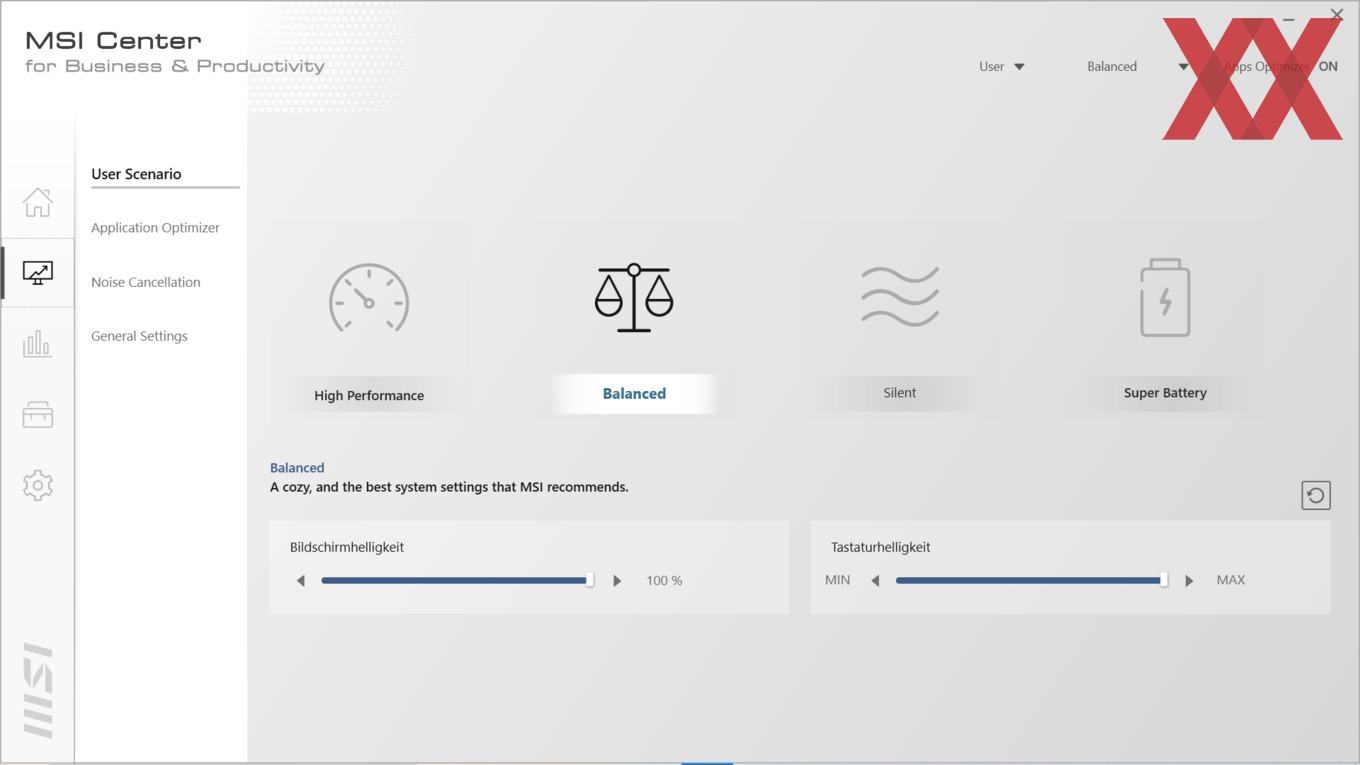Click the reset to default circular arrow icon

pyautogui.click(x=1316, y=495)
